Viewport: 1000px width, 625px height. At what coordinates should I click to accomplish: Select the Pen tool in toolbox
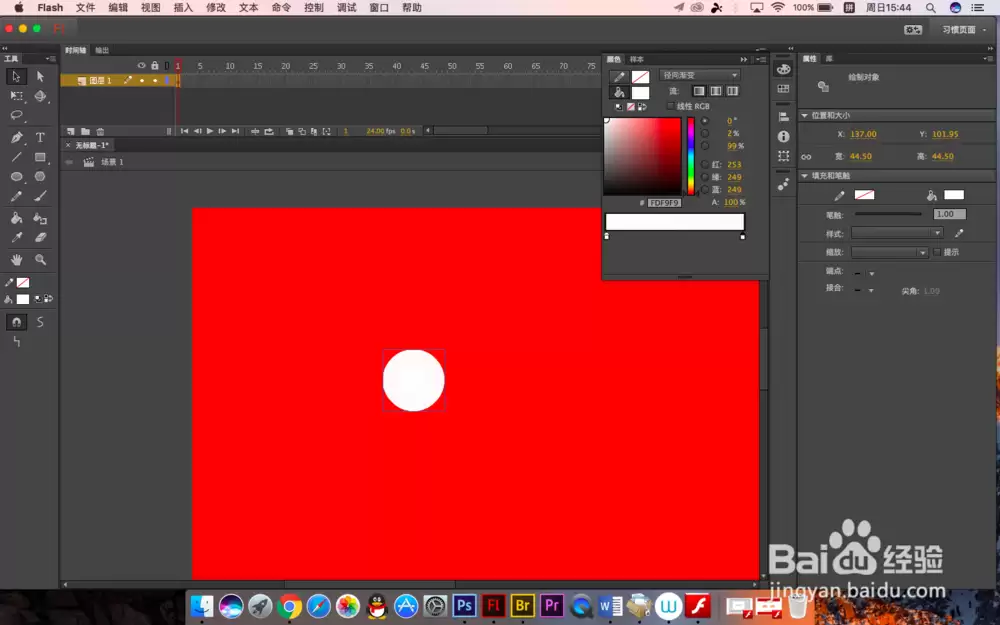[x=17, y=137]
